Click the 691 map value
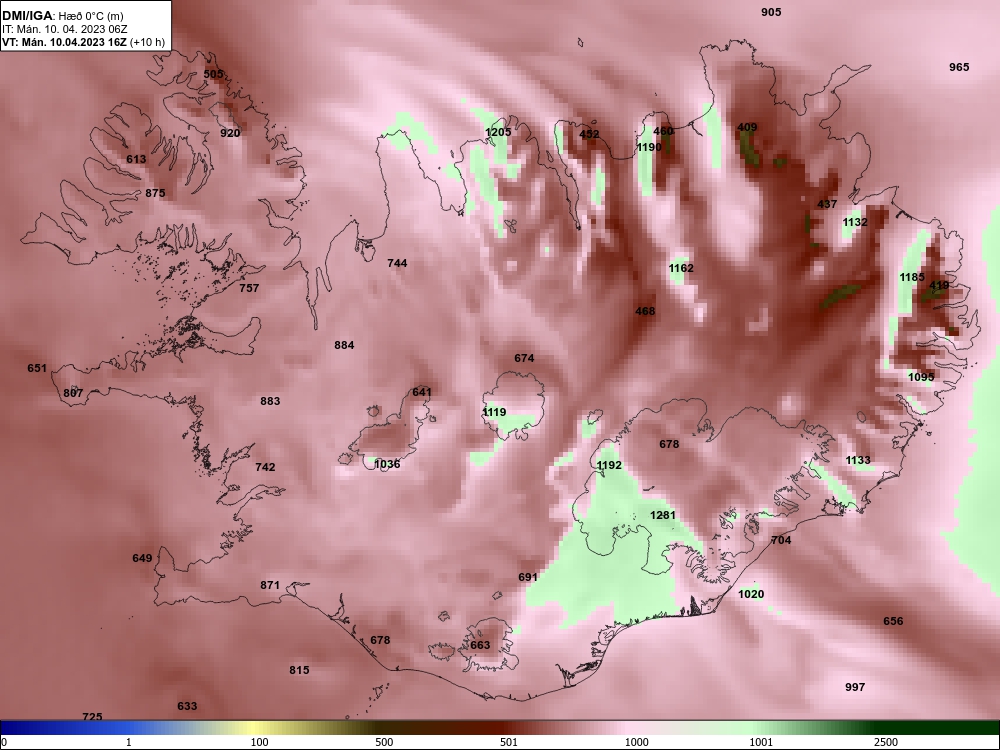This screenshot has height=750, width=1000. click(x=528, y=577)
